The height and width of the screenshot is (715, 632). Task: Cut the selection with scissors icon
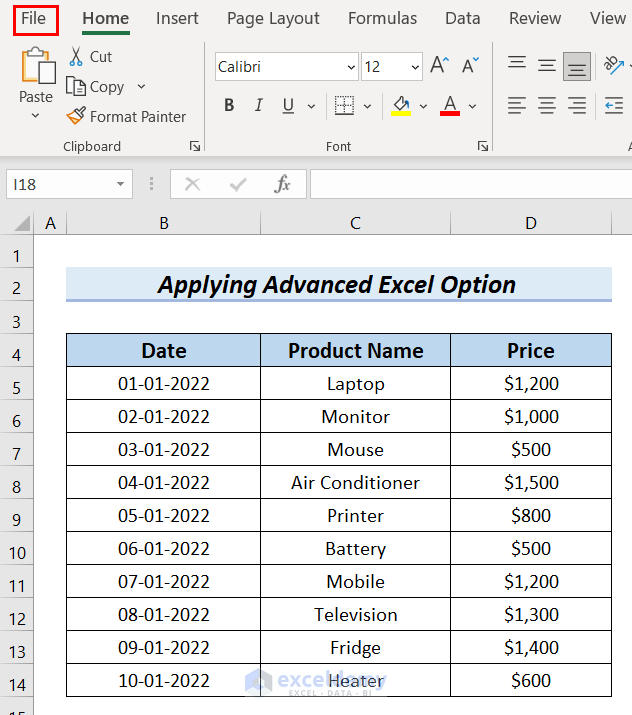pyautogui.click(x=90, y=57)
